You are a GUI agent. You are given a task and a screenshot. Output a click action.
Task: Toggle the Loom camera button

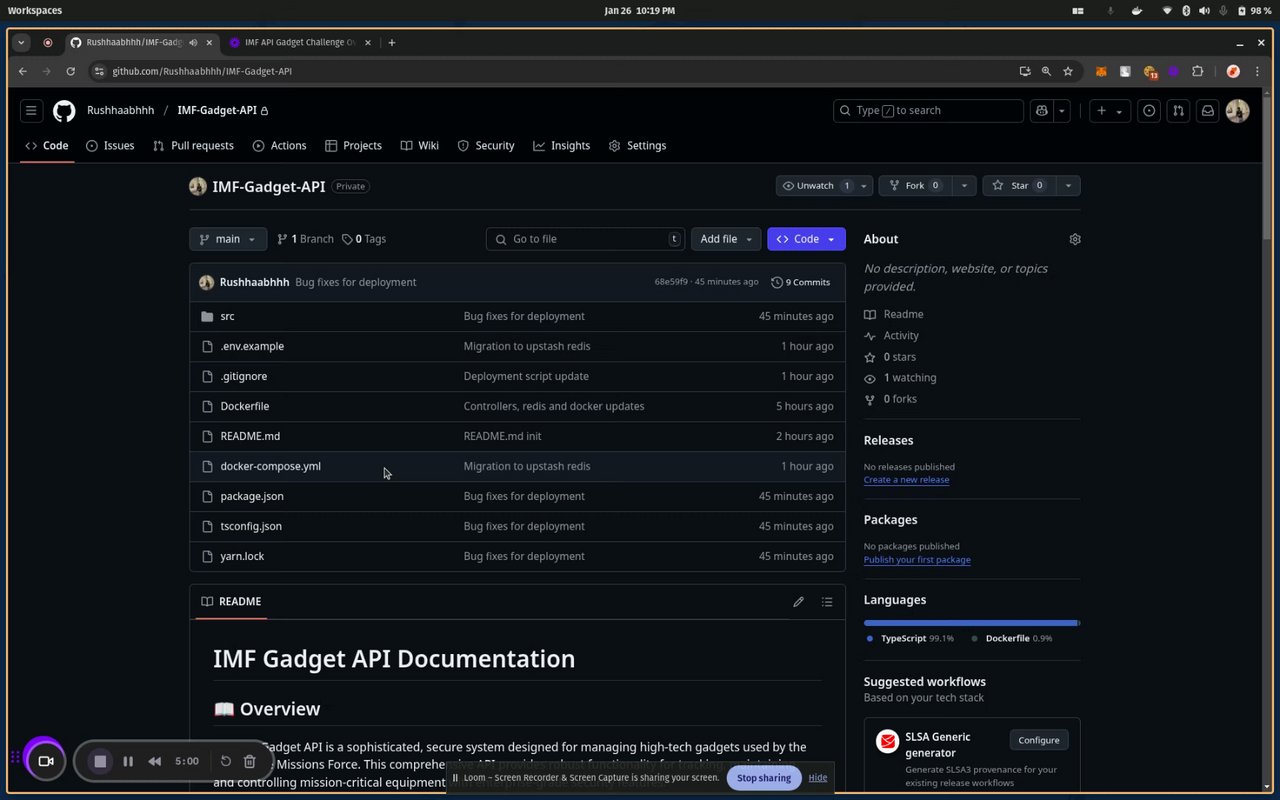click(45, 761)
